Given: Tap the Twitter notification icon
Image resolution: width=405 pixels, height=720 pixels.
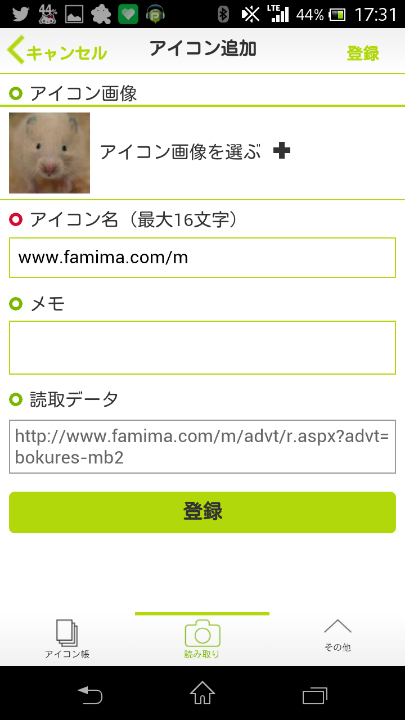Looking at the screenshot, I should (20, 15).
